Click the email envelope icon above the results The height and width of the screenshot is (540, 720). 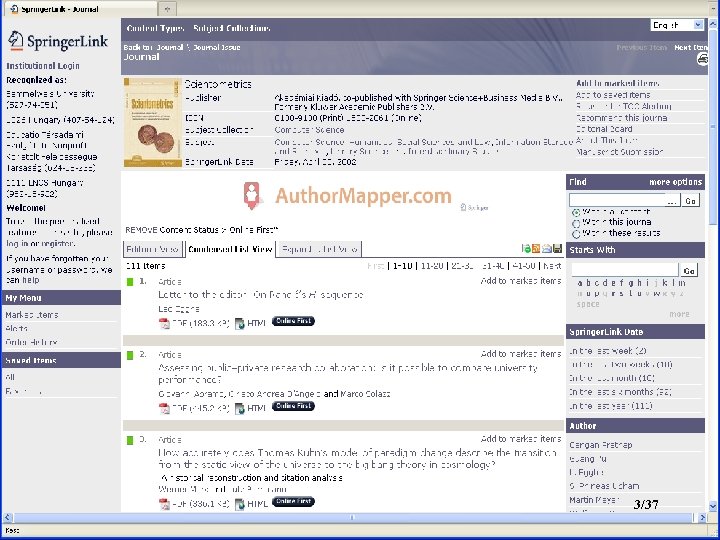pyautogui.click(x=546, y=249)
